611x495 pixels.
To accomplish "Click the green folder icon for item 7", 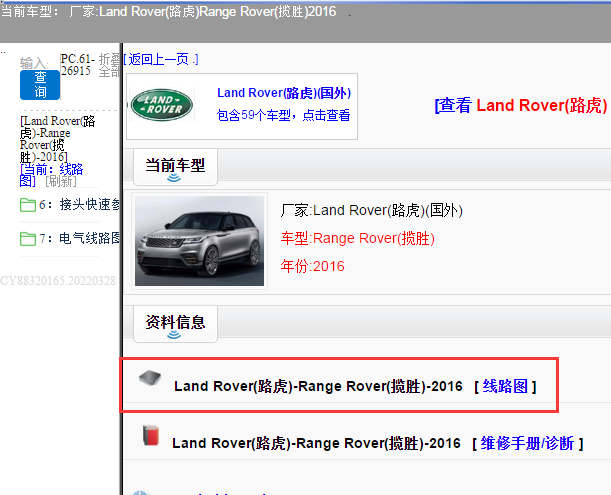I will point(28,239).
